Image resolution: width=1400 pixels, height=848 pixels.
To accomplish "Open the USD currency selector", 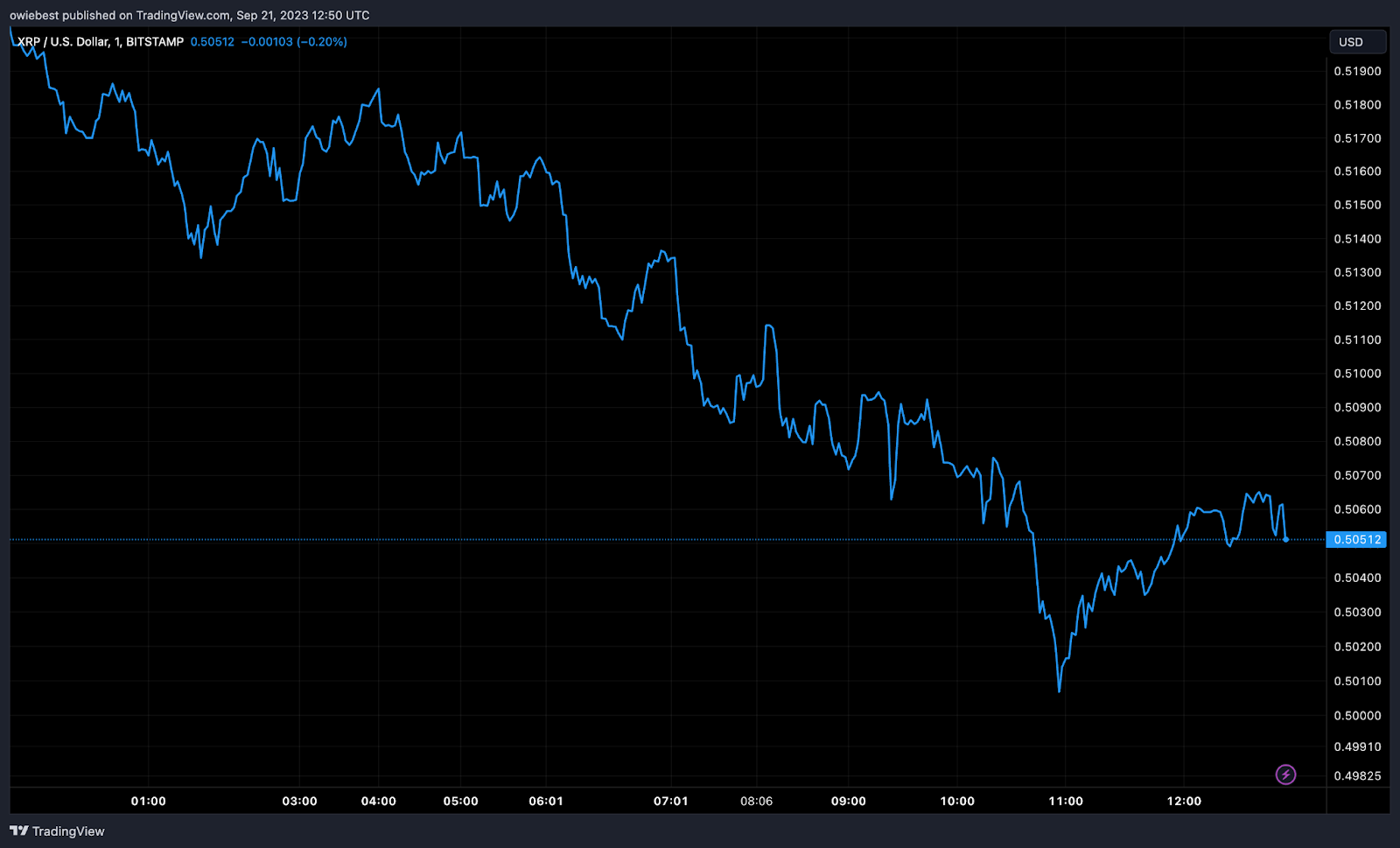I will tap(1357, 42).
